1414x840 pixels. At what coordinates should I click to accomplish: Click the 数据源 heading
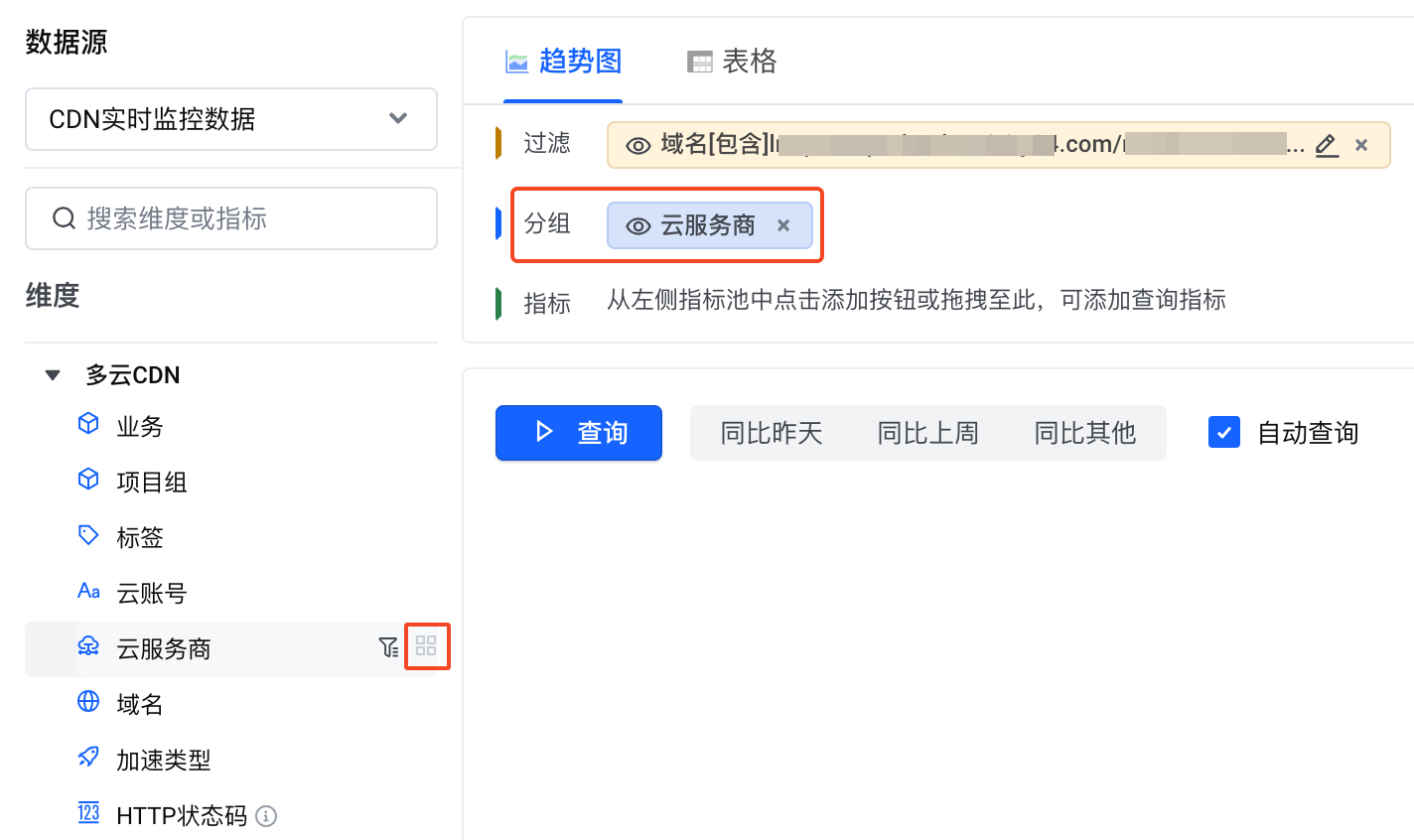[67, 42]
